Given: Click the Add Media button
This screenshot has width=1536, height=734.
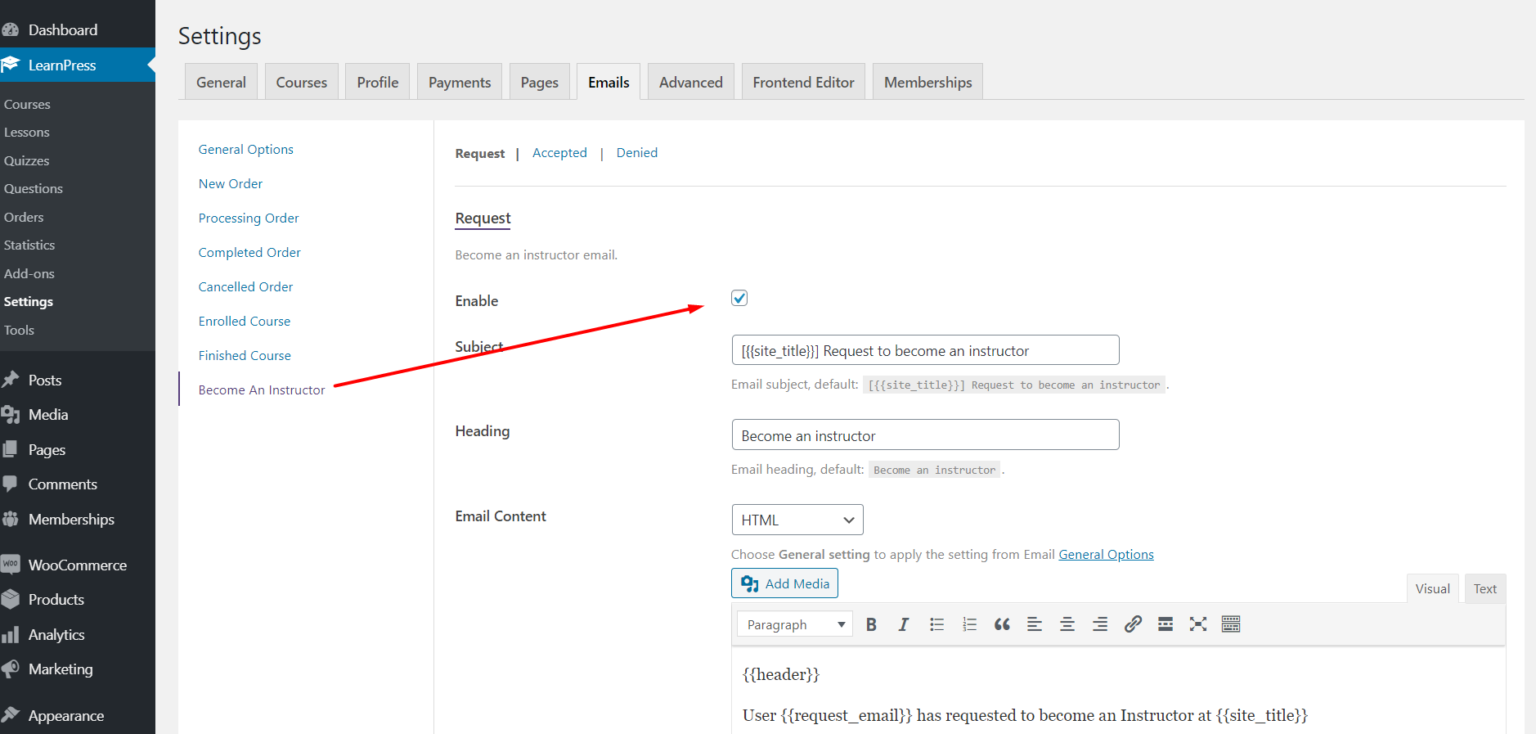Looking at the screenshot, I should [x=784, y=583].
